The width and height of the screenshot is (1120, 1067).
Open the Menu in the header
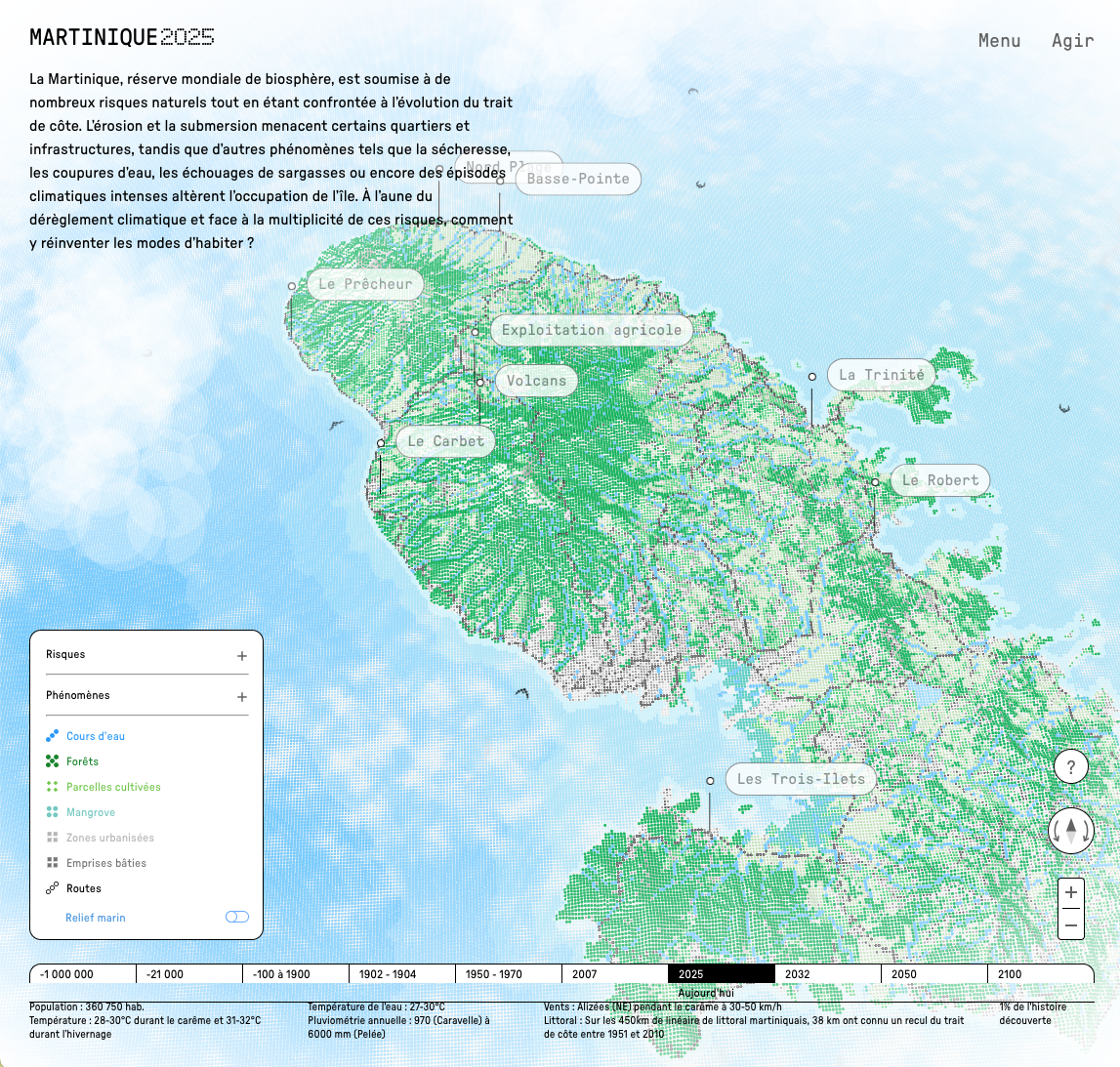[999, 40]
